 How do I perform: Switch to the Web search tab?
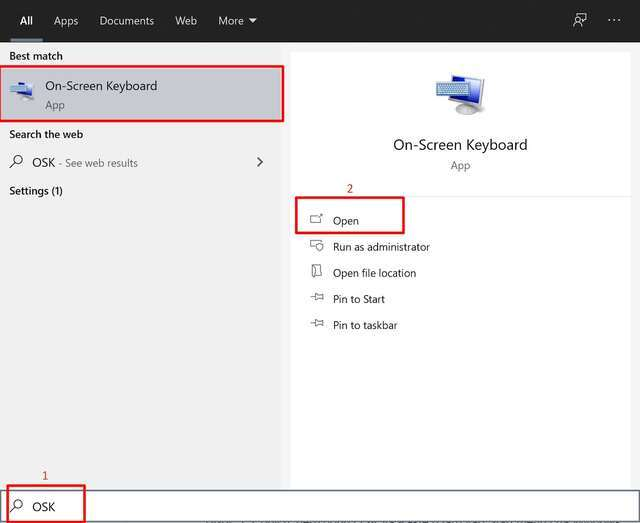click(186, 21)
